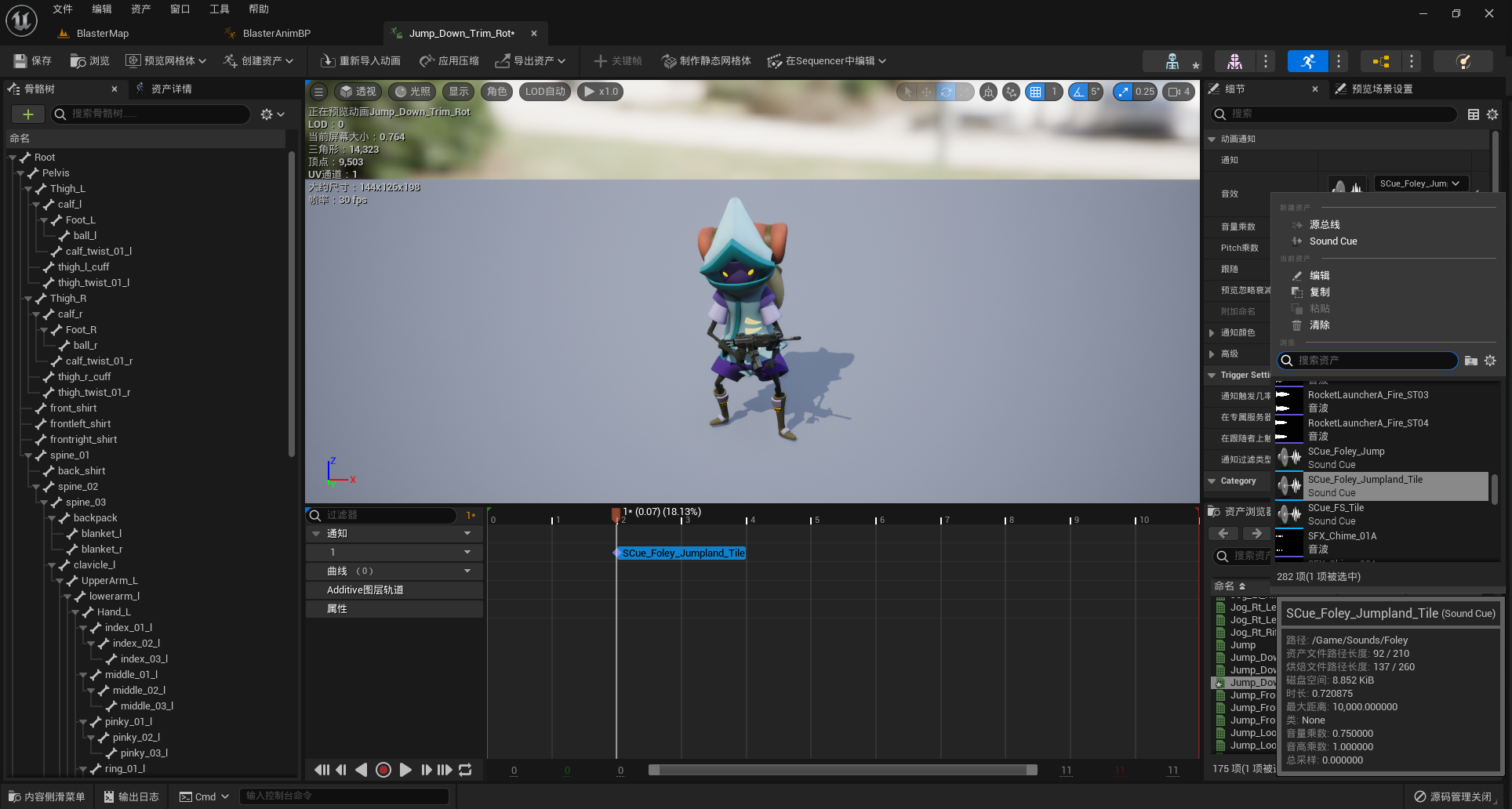The image size is (1512, 809).
Task: Click the Save asset icon button
Action: point(32,60)
